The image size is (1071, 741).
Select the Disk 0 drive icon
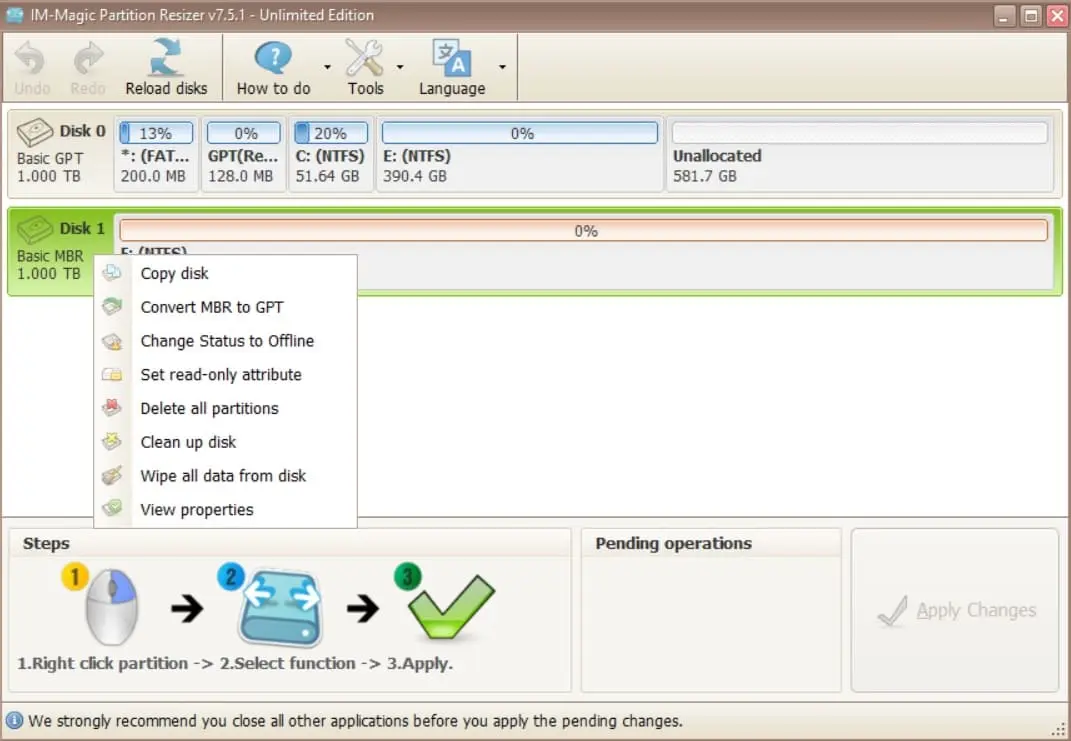tap(35, 132)
